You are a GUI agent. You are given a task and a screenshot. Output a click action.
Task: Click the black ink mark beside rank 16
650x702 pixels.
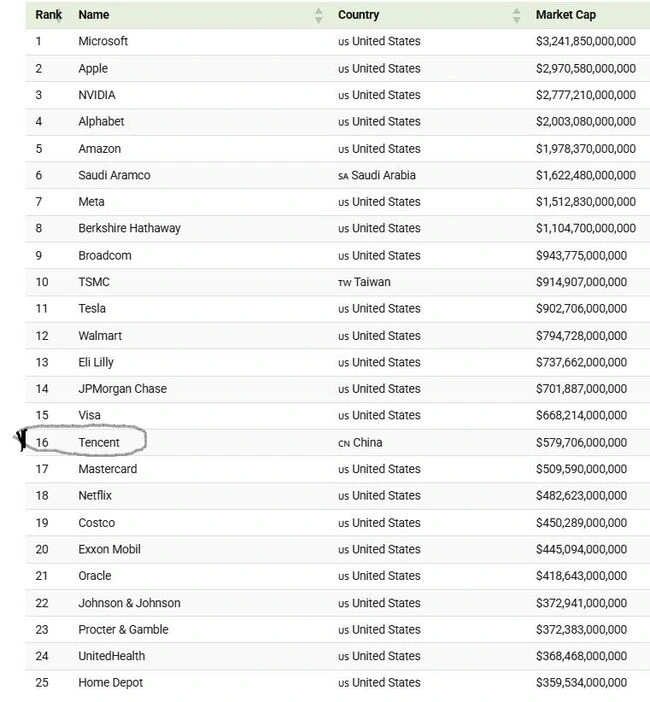(x=22, y=440)
